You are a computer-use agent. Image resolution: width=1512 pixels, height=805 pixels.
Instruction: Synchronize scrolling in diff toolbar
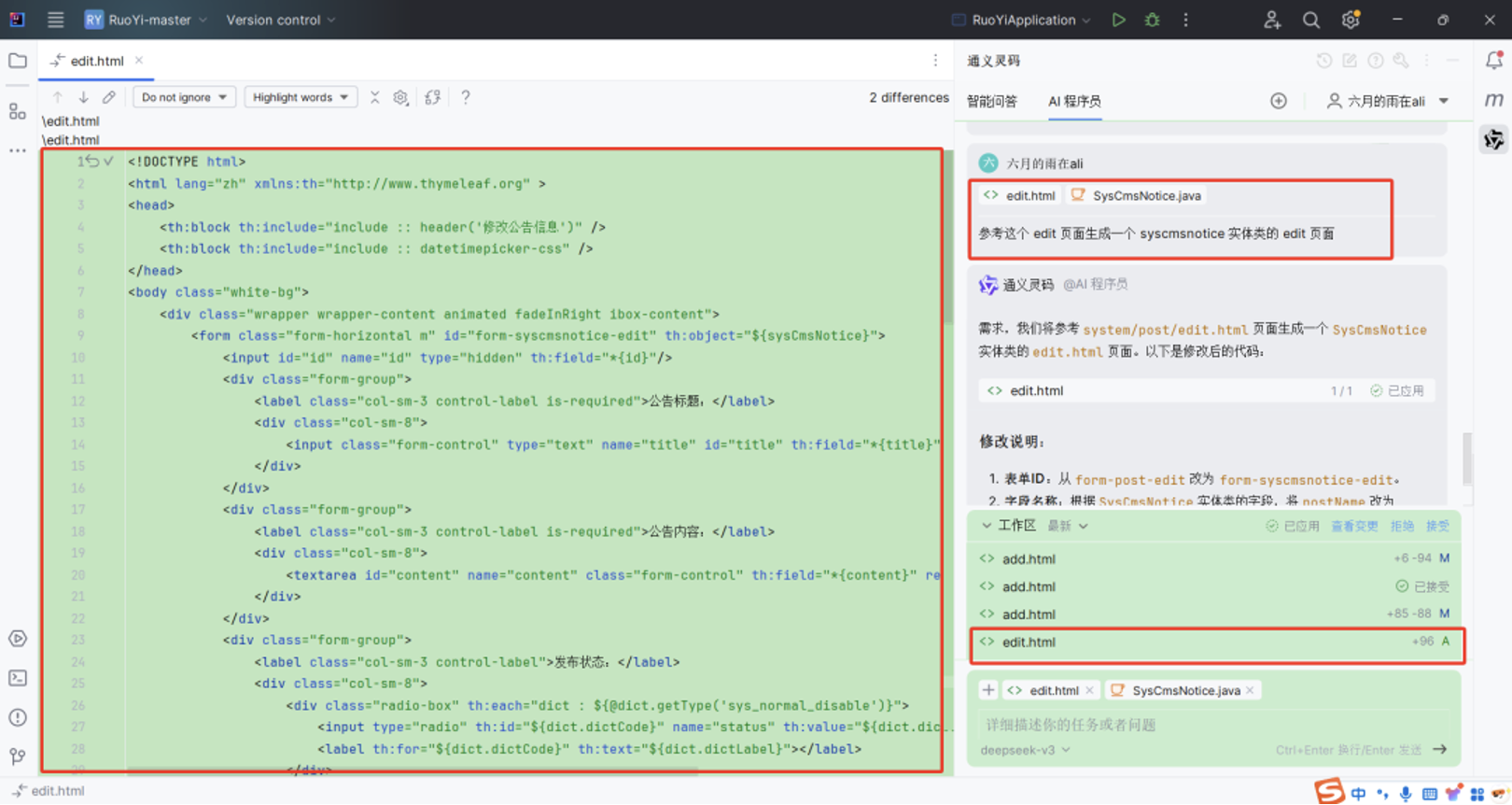(x=433, y=97)
